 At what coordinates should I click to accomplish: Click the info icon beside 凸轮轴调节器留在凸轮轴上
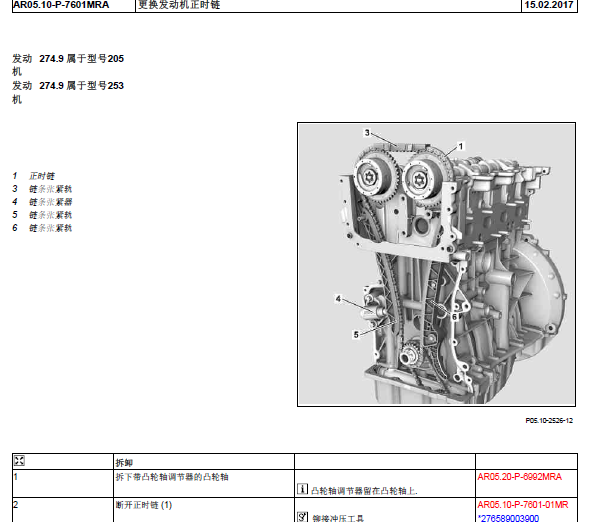[x=302, y=489]
